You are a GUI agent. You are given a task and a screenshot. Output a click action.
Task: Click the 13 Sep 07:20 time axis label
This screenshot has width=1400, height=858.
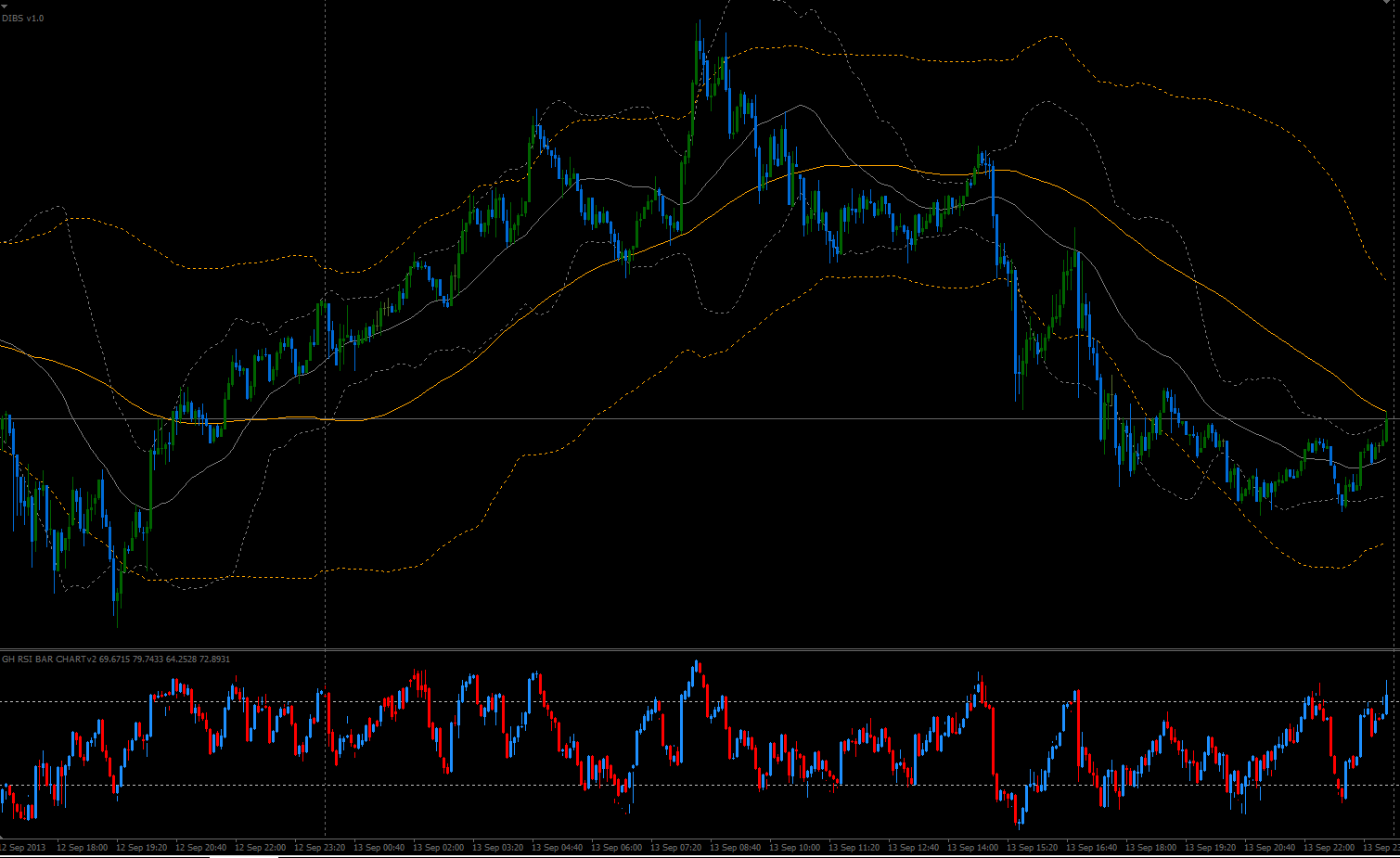tap(675, 848)
